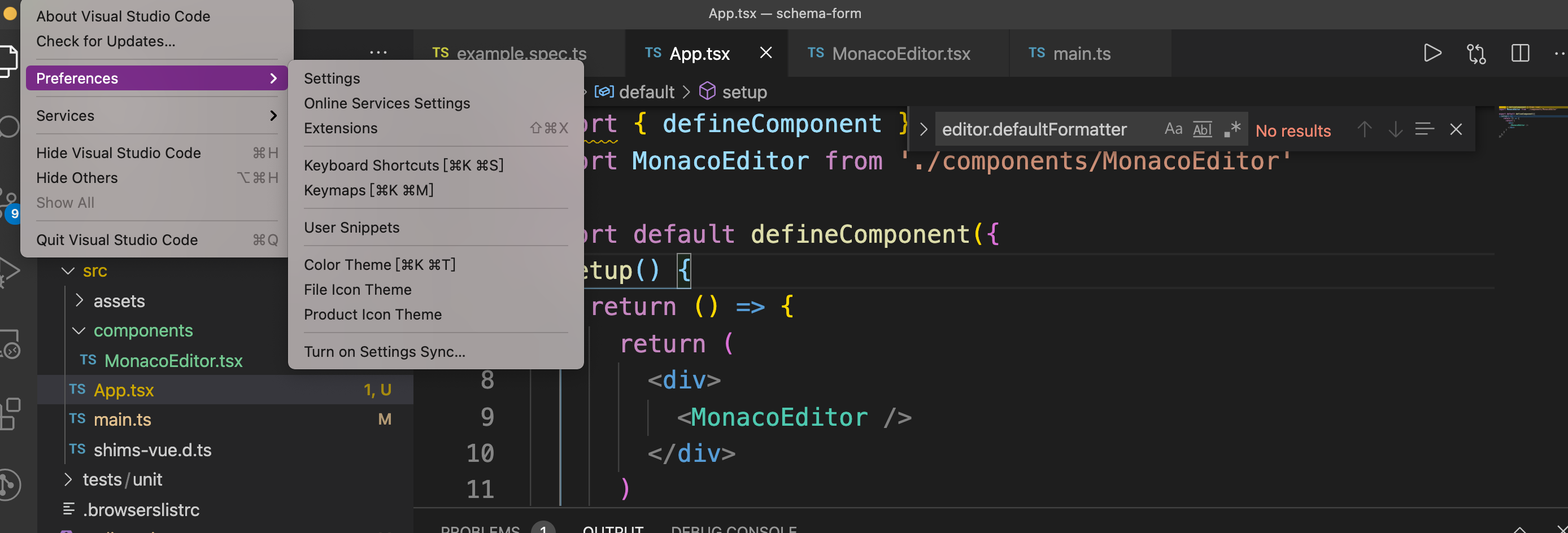Viewport: 1568px width, 533px height.
Task: Click the Preferences row arrow
Action: (273, 78)
